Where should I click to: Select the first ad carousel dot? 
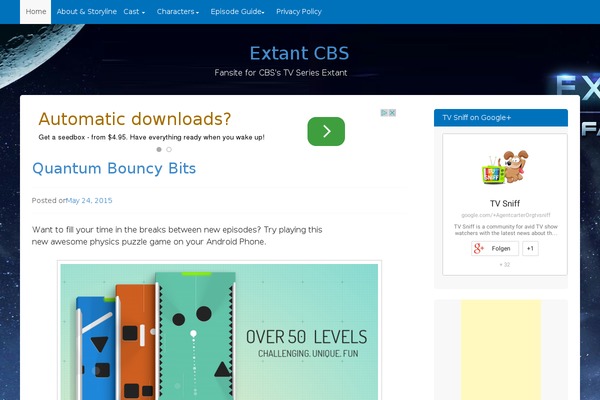(159, 149)
